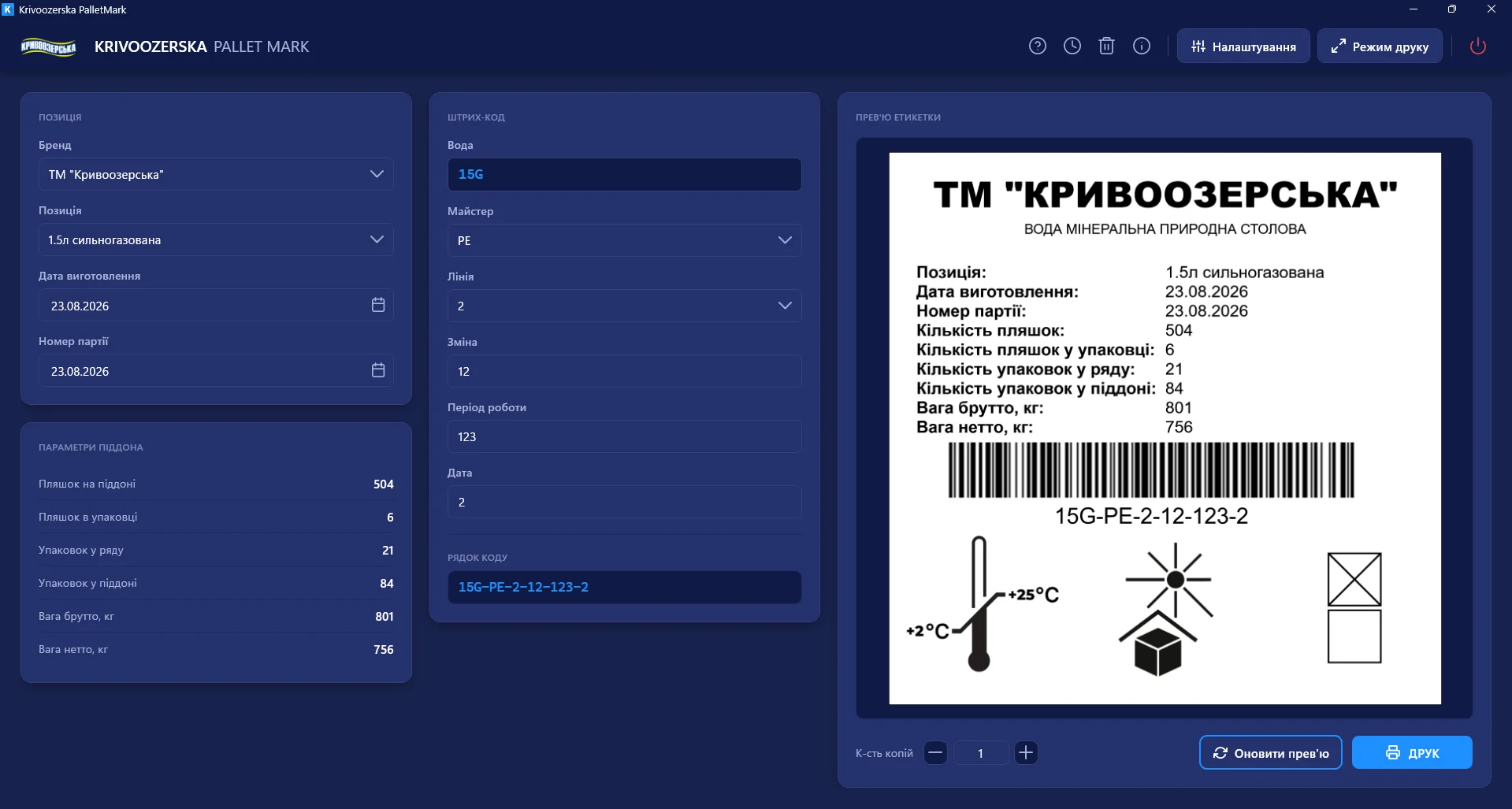
Task: Expand the Позиція dropdown
Action: 216,239
